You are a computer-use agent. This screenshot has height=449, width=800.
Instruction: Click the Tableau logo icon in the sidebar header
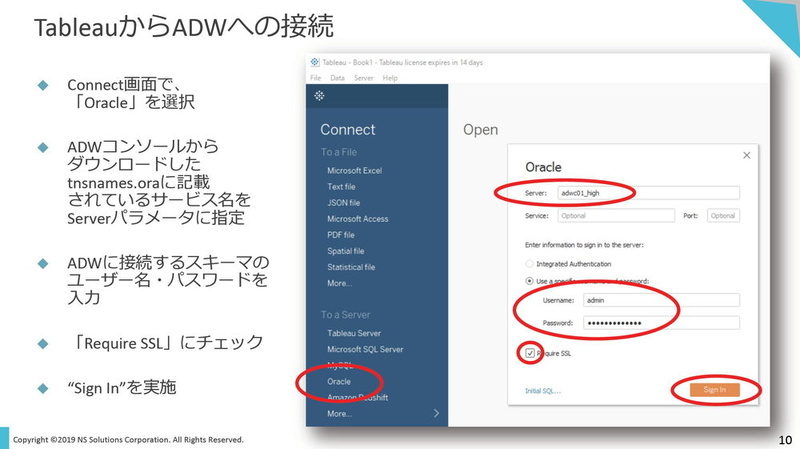(319, 95)
